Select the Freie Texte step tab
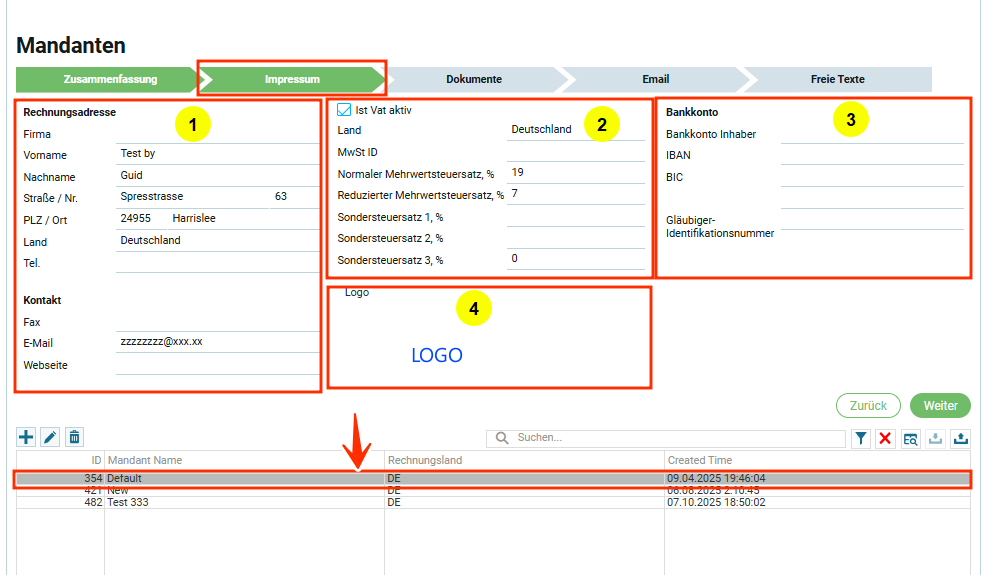Screen dimensions: 984x575 click(837, 79)
